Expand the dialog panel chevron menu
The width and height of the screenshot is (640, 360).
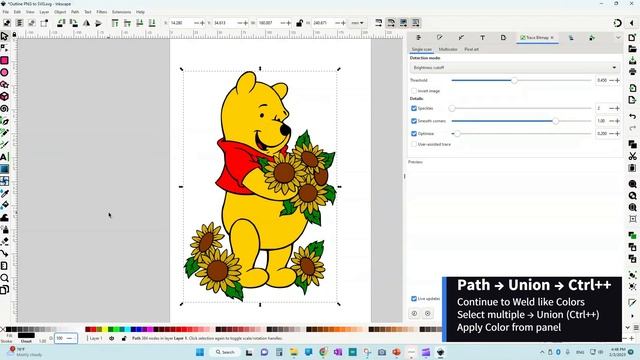click(x=618, y=38)
